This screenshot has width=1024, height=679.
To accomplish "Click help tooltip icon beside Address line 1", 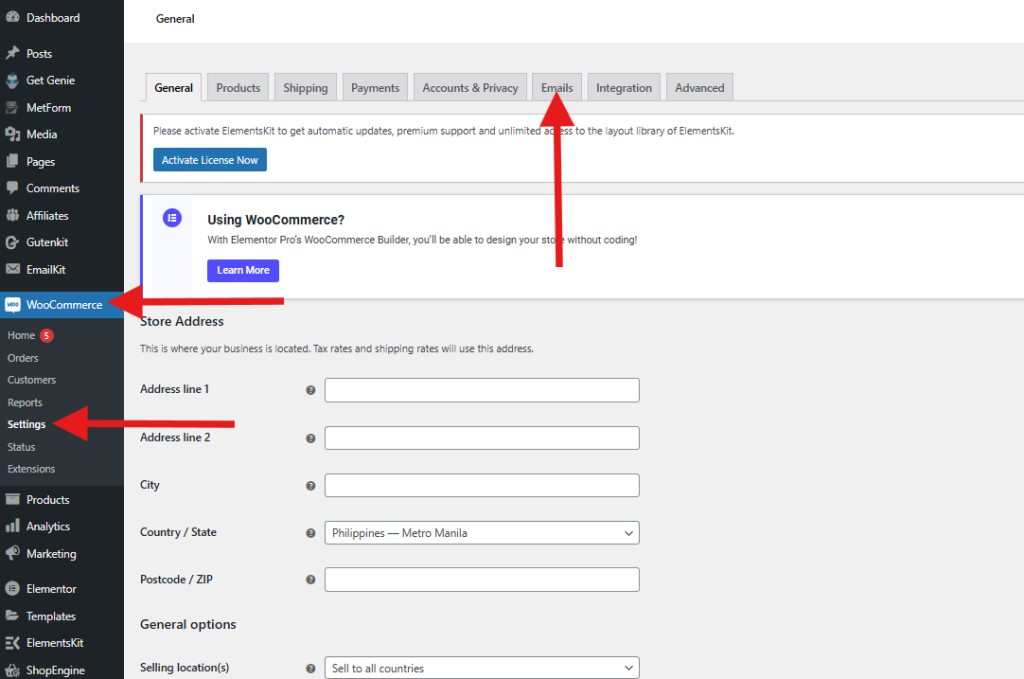I will pos(310,390).
